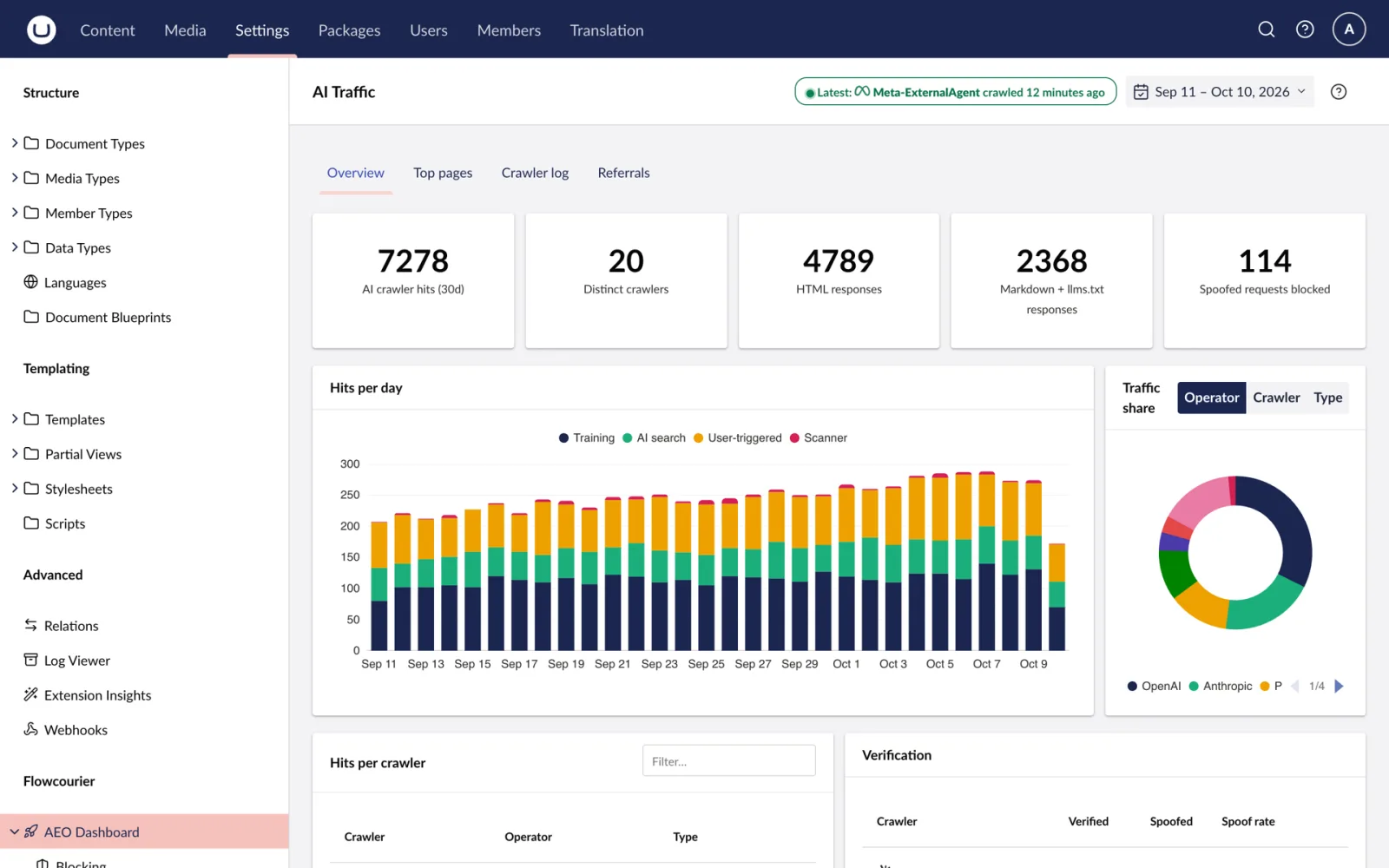Image resolution: width=1389 pixels, height=868 pixels.
Task: Go to next legend page arrow
Action: pos(1339,686)
